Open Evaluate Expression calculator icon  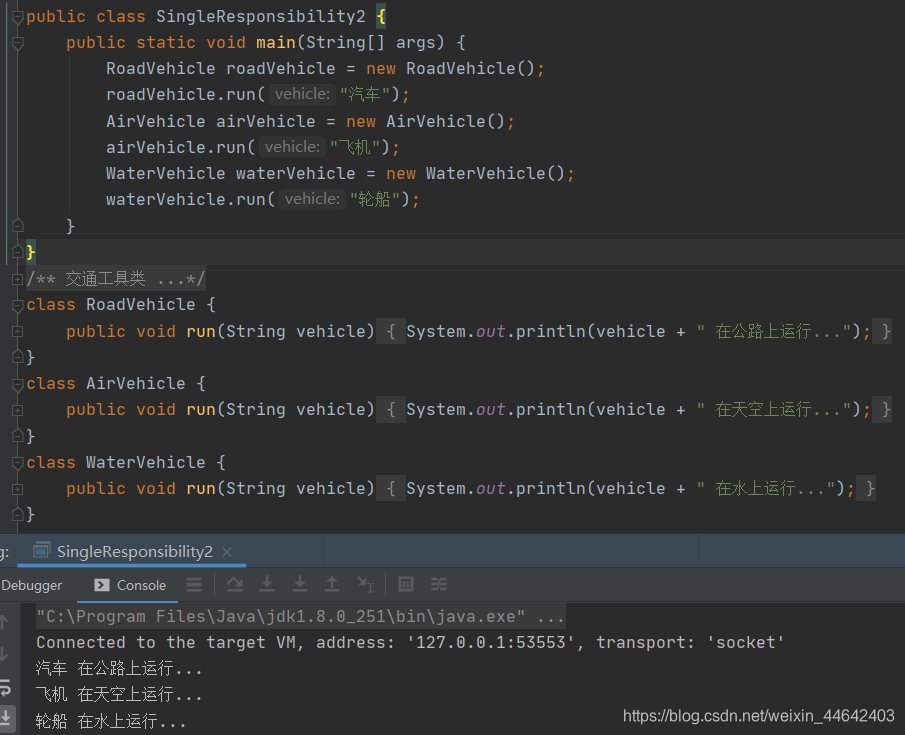coord(406,585)
